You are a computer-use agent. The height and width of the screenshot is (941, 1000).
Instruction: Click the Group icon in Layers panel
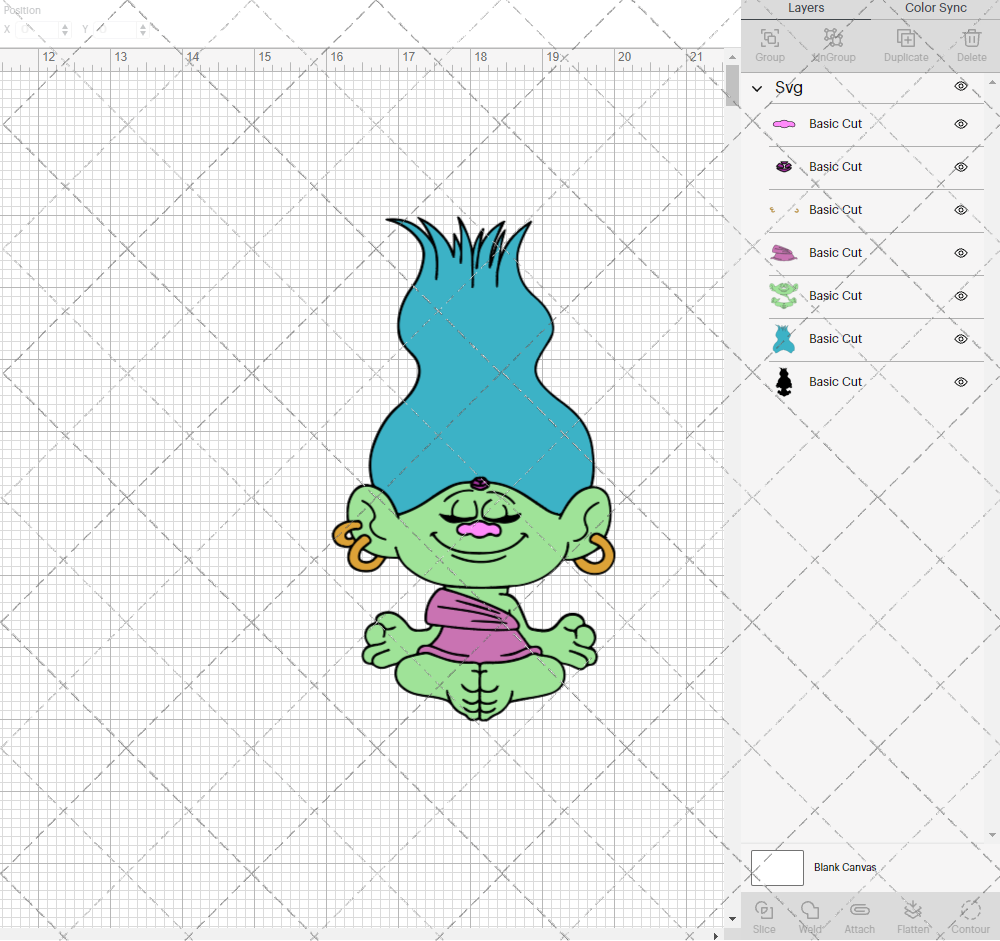click(x=770, y=38)
